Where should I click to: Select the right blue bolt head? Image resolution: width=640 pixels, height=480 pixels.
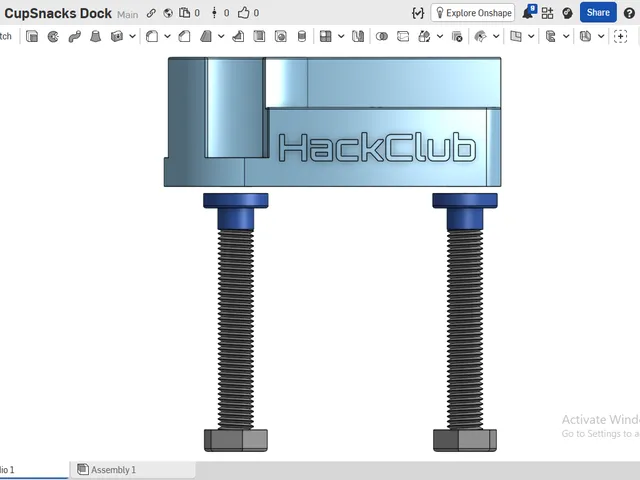[x=465, y=211]
